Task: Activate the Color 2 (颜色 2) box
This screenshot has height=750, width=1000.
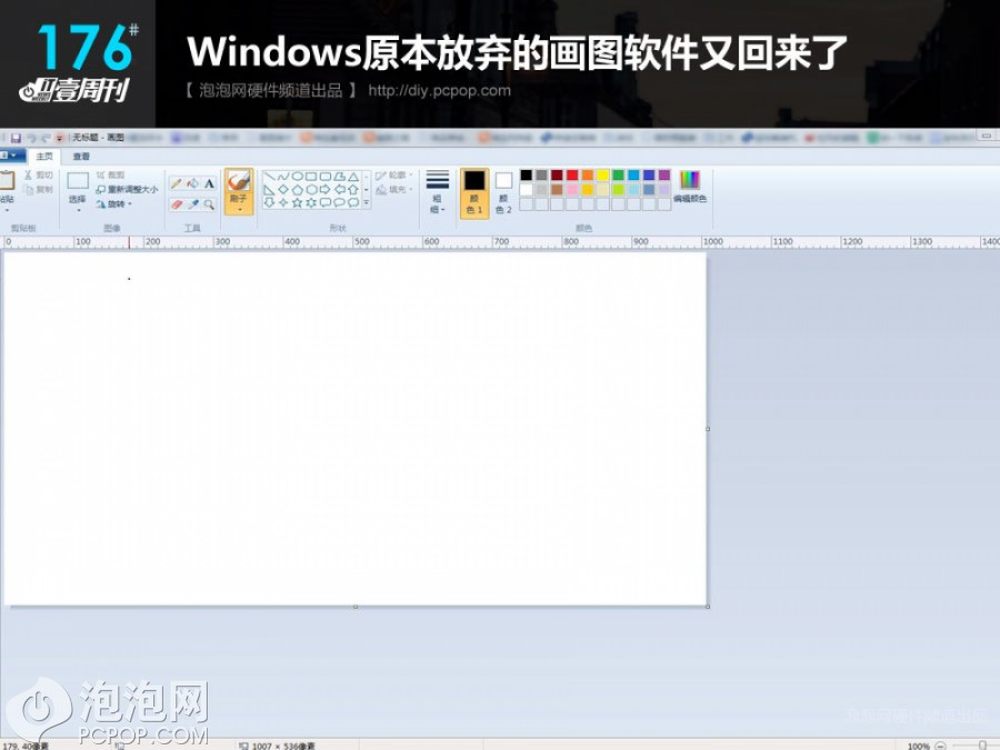Action: [503, 193]
